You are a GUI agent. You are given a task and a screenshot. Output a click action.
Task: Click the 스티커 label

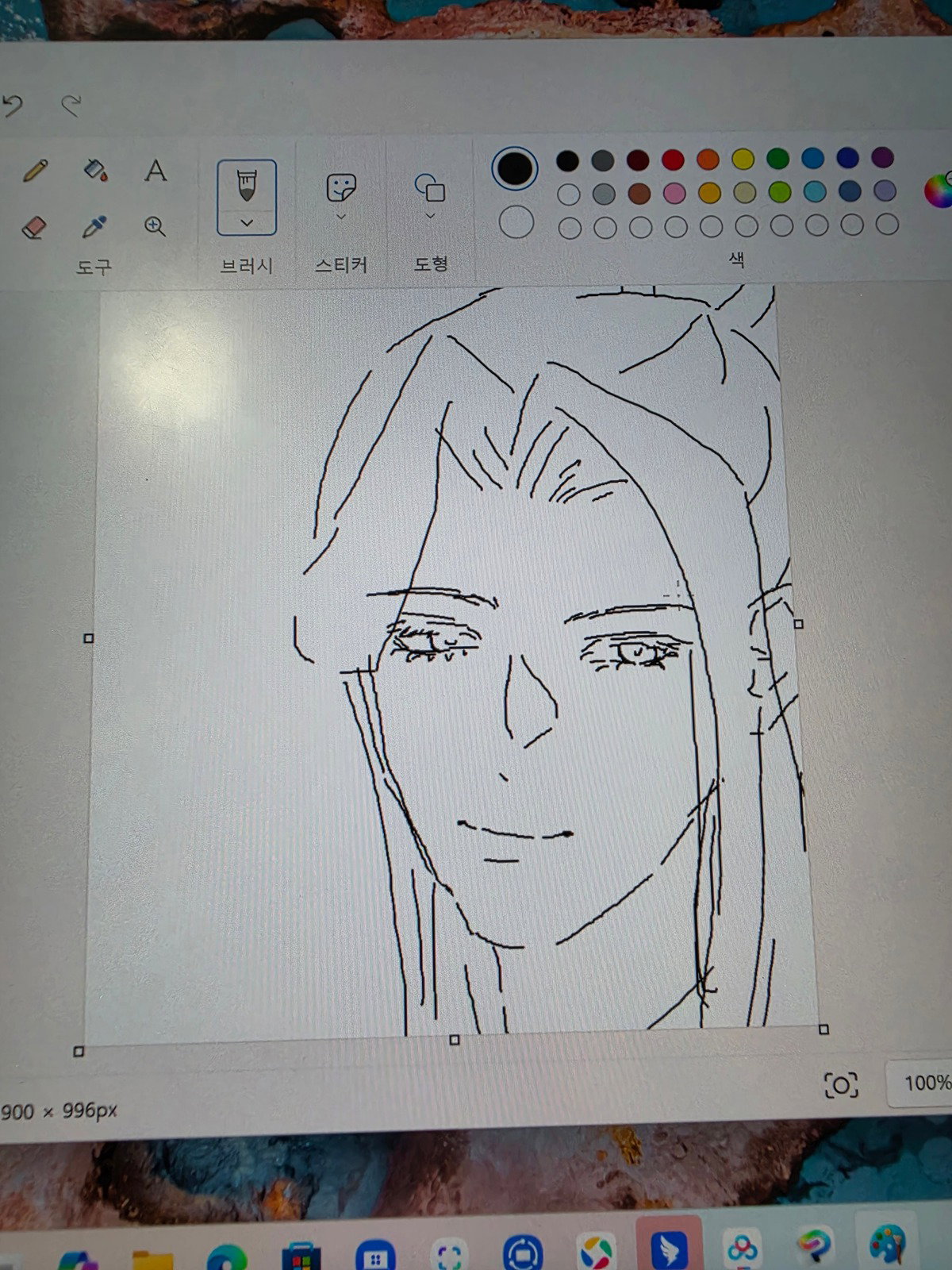pyautogui.click(x=341, y=264)
